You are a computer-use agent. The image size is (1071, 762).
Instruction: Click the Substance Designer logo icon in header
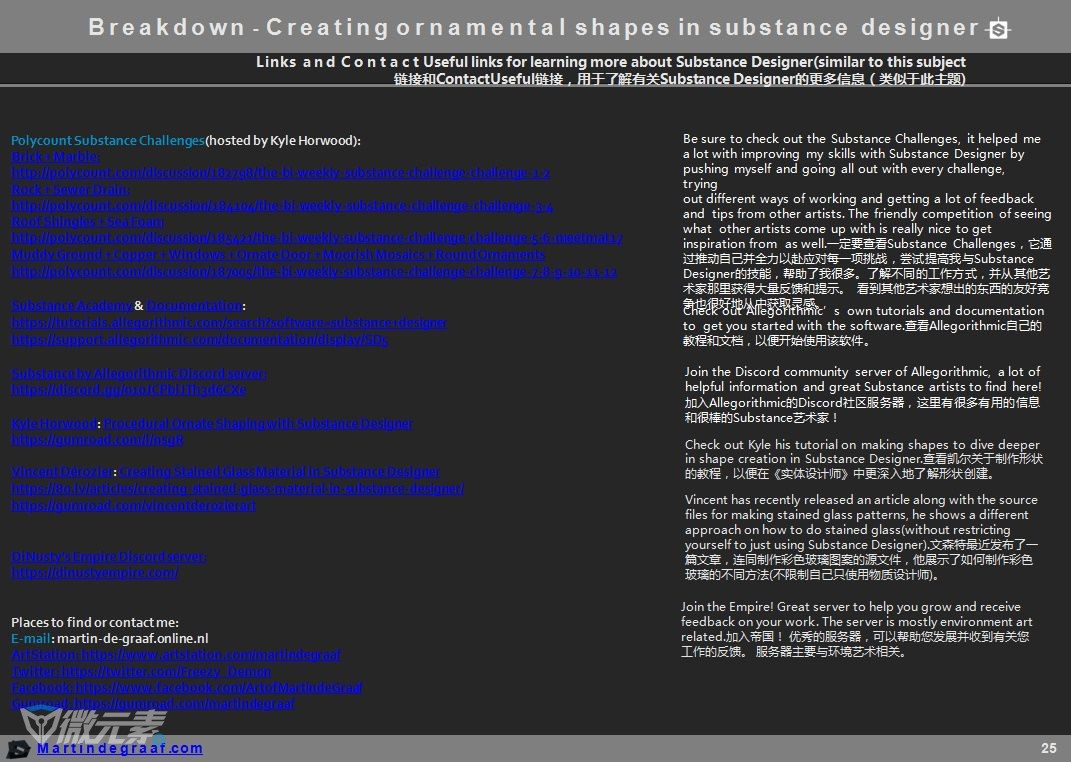point(999,29)
